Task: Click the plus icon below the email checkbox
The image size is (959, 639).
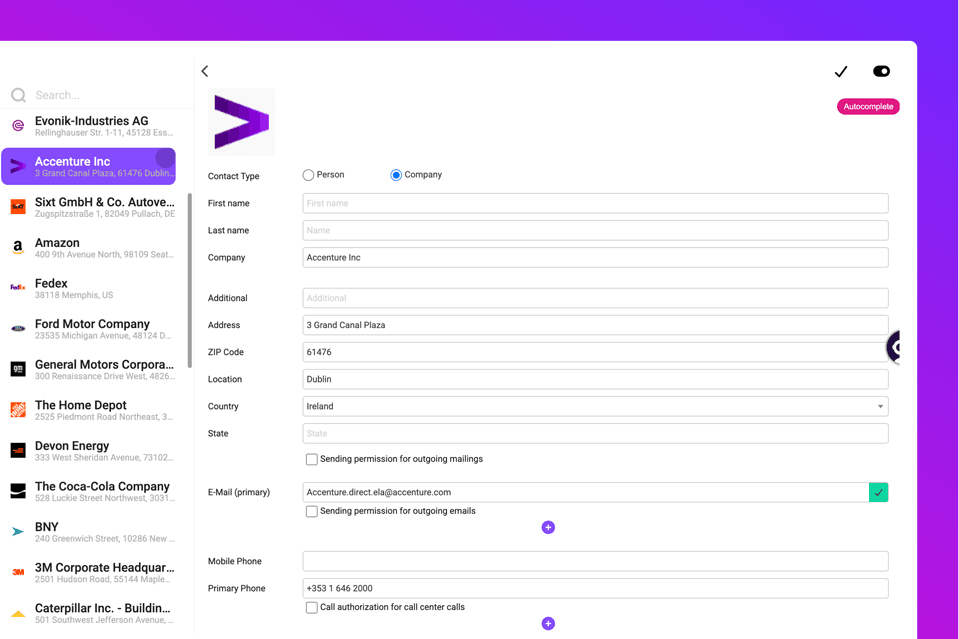Action: coord(548,527)
